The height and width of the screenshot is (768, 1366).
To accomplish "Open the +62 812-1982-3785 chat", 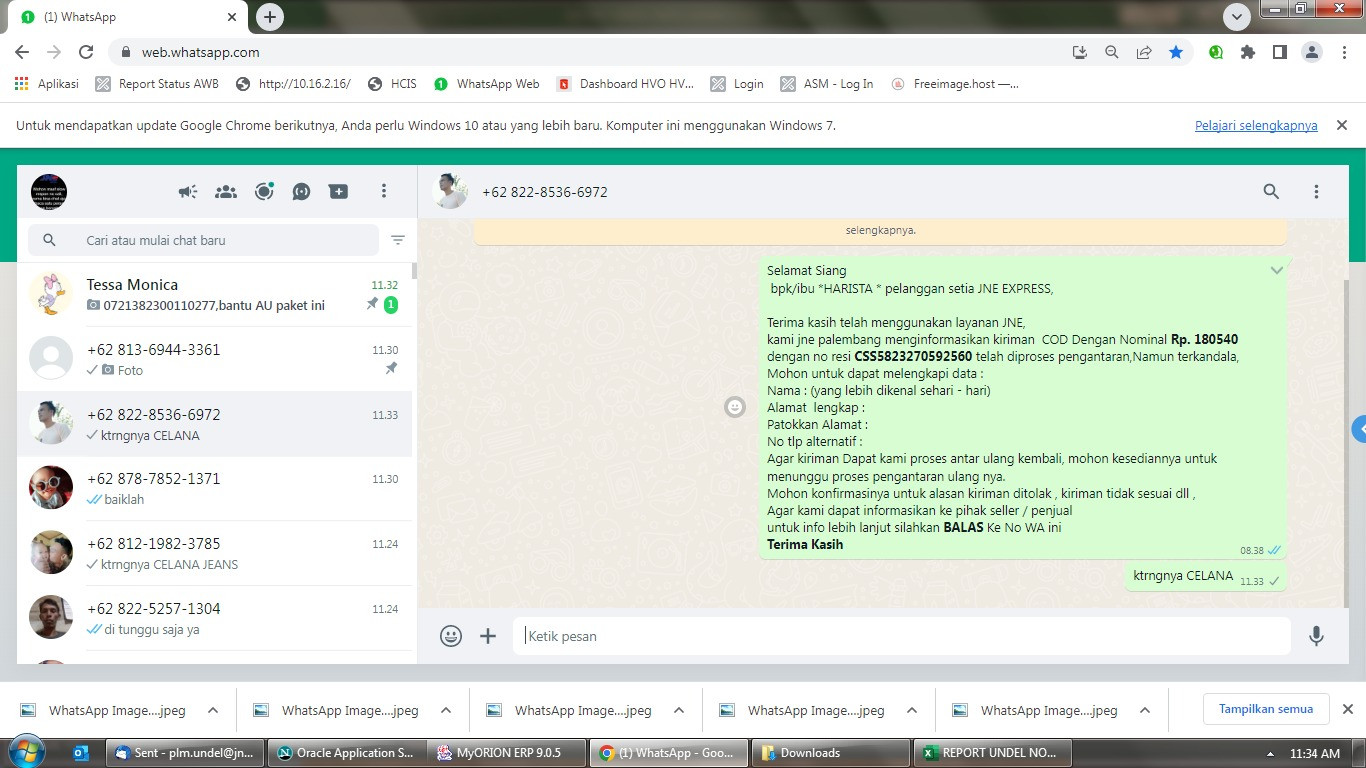I will pyautogui.click(x=215, y=553).
